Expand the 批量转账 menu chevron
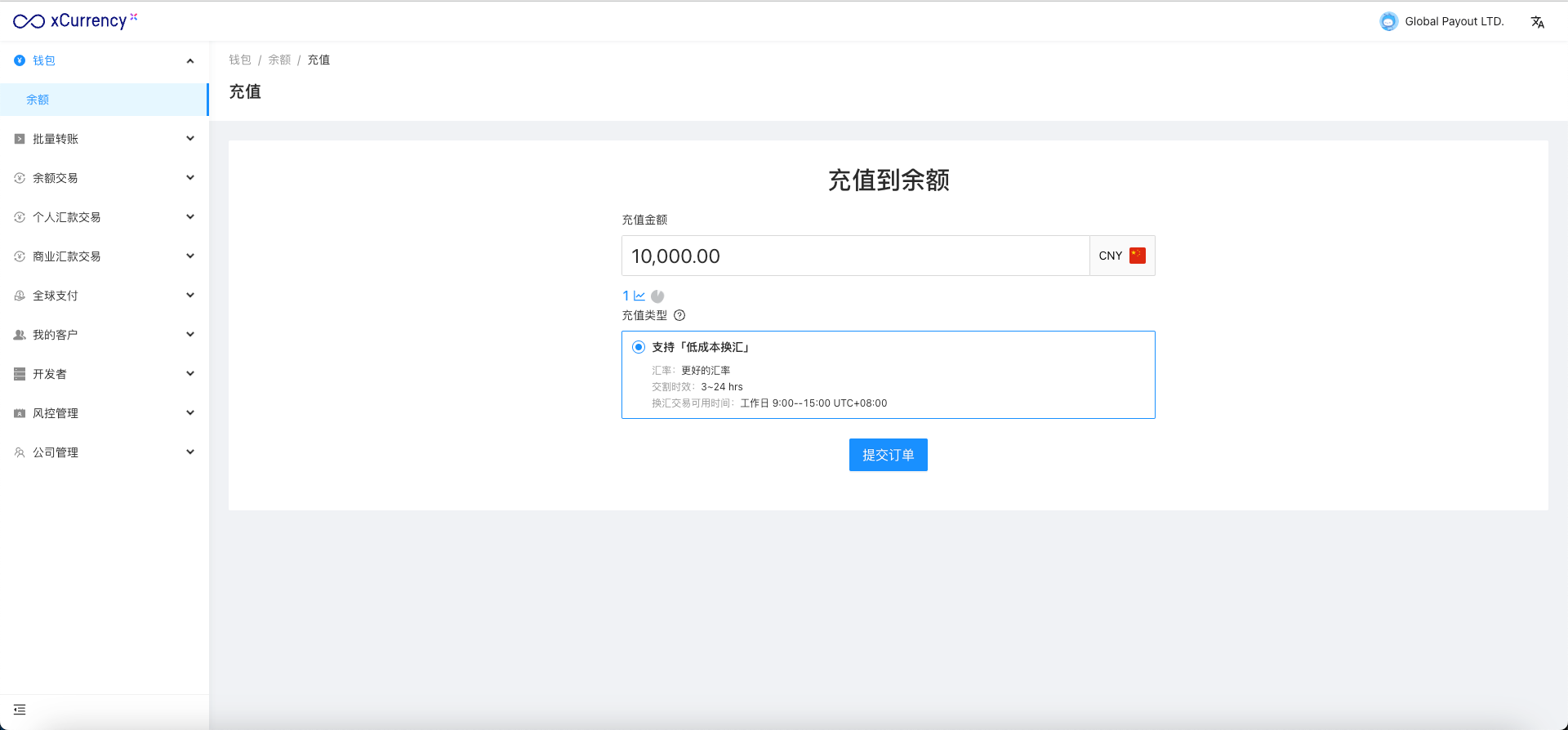 pos(190,139)
